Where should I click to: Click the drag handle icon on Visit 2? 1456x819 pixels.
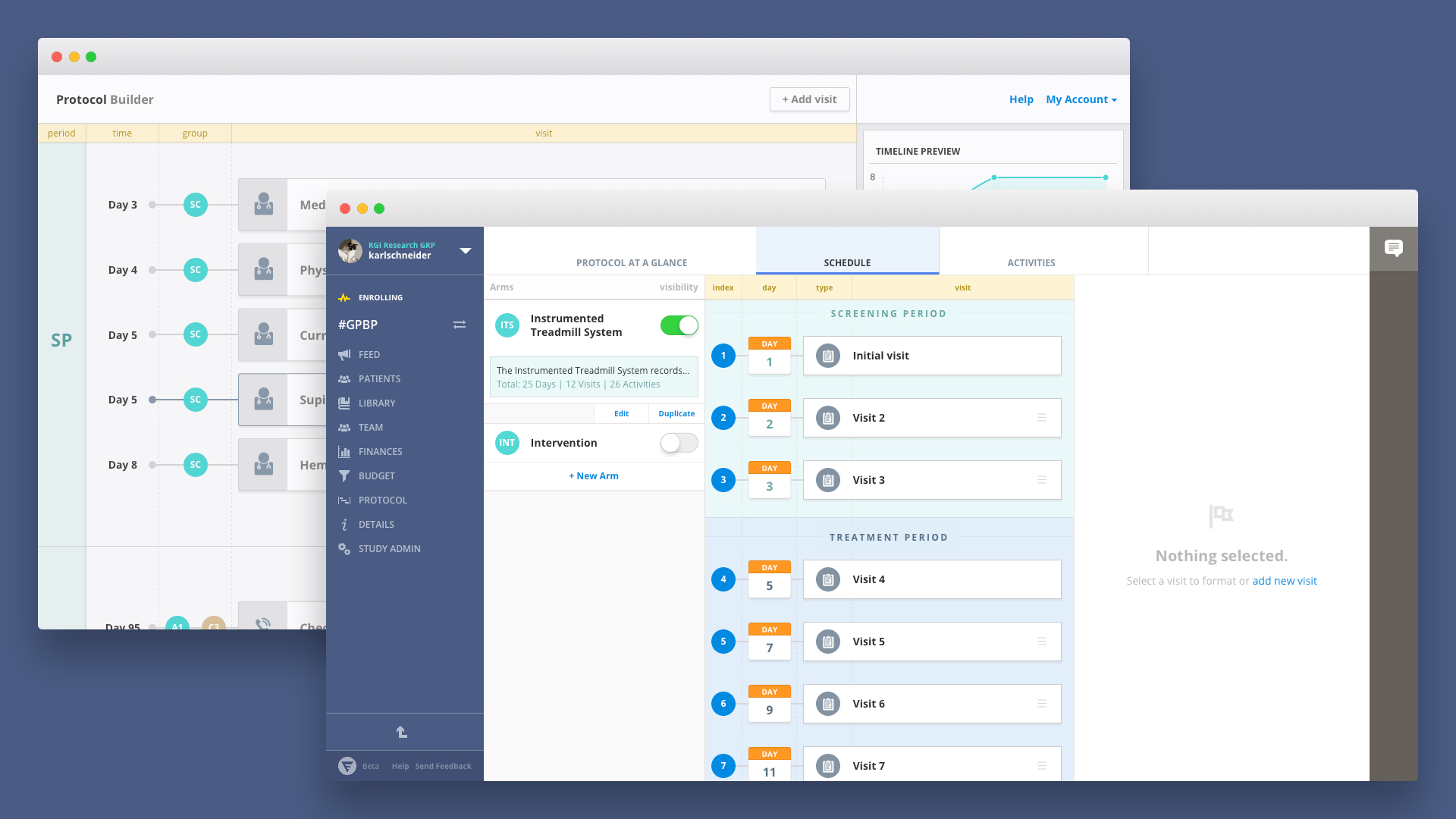(1042, 418)
